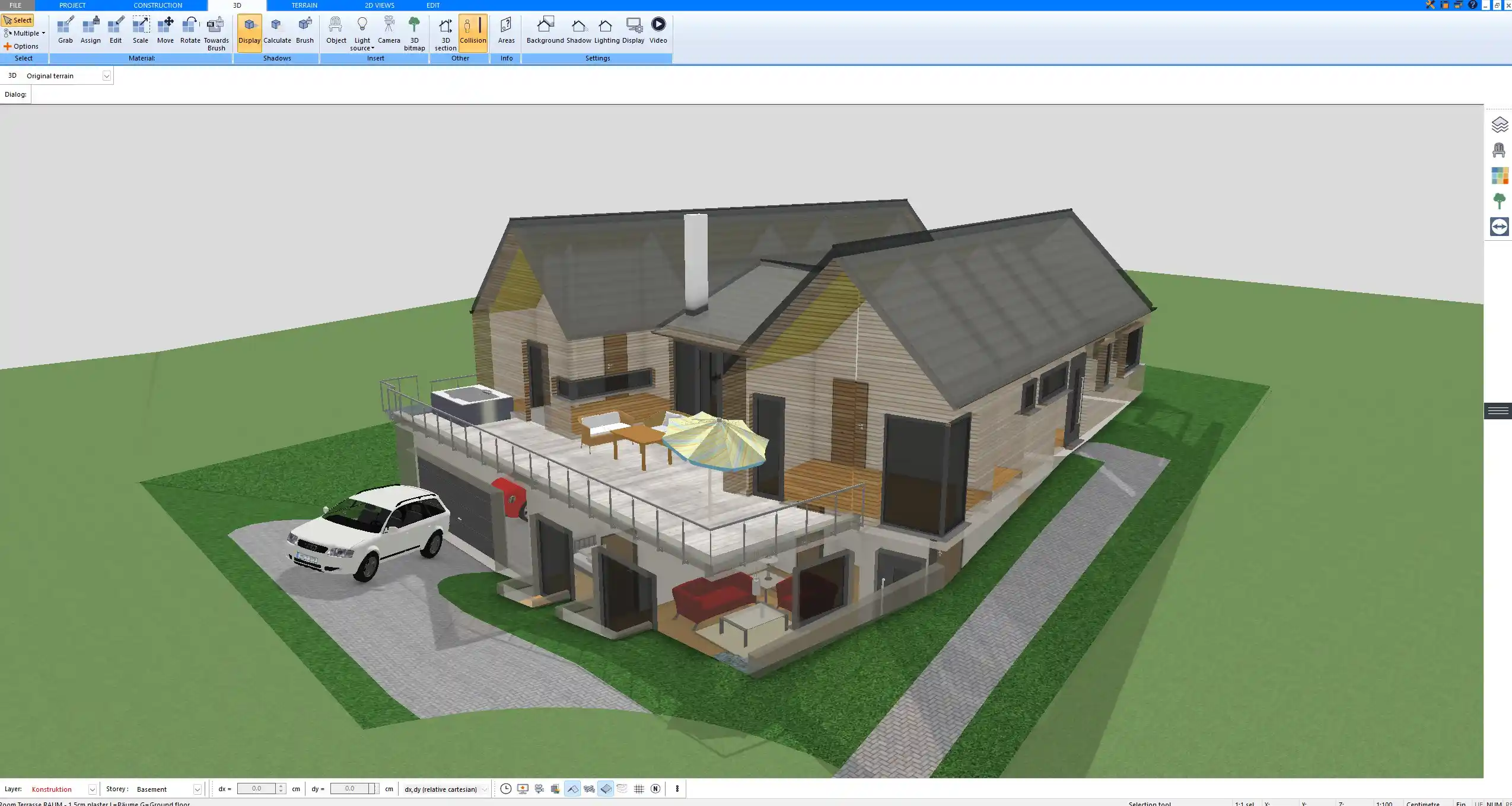Toggle the timber beams visibility button
The height and width of the screenshot is (806, 1512).
589,789
